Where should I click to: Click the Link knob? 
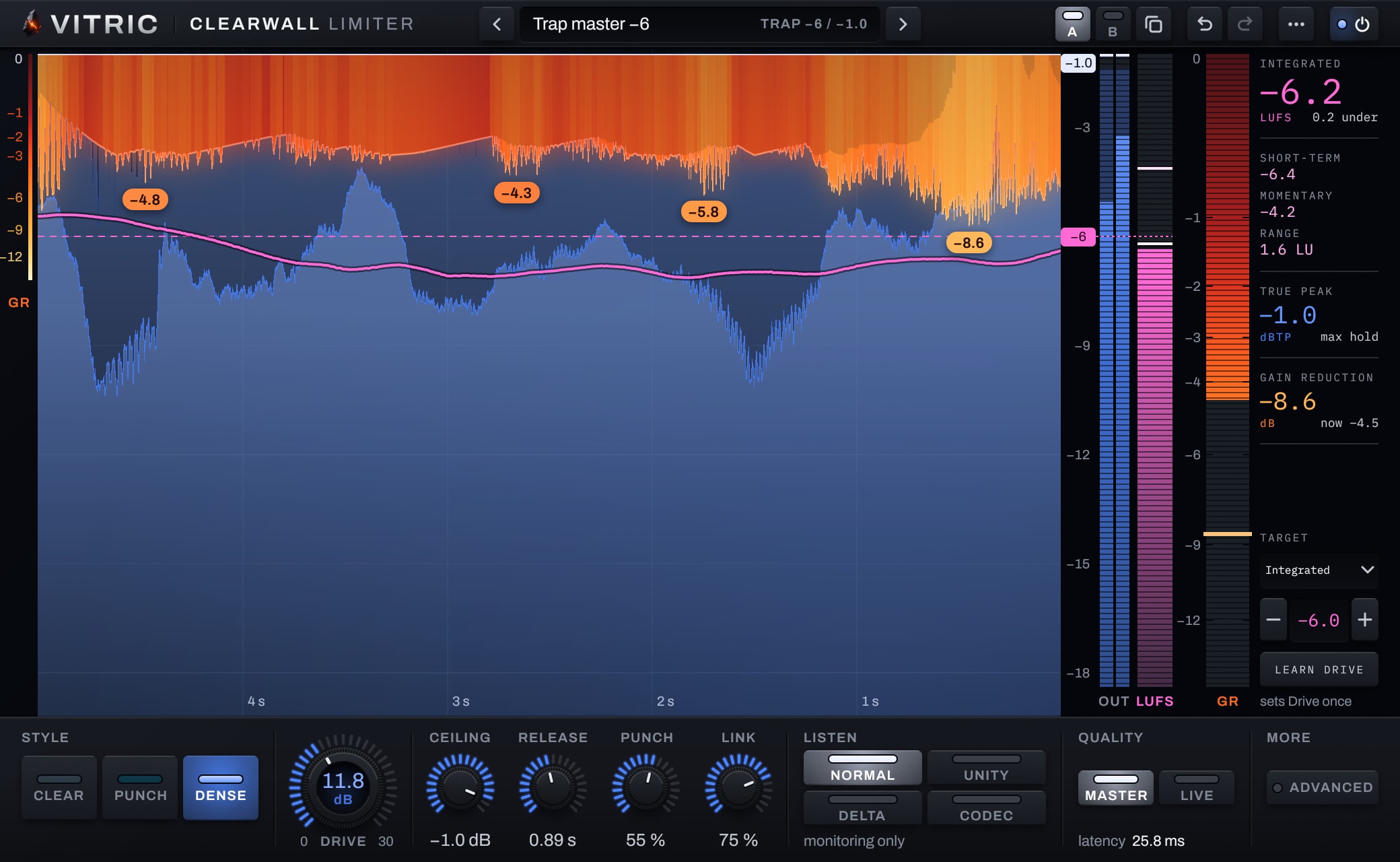(x=738, y=787)
